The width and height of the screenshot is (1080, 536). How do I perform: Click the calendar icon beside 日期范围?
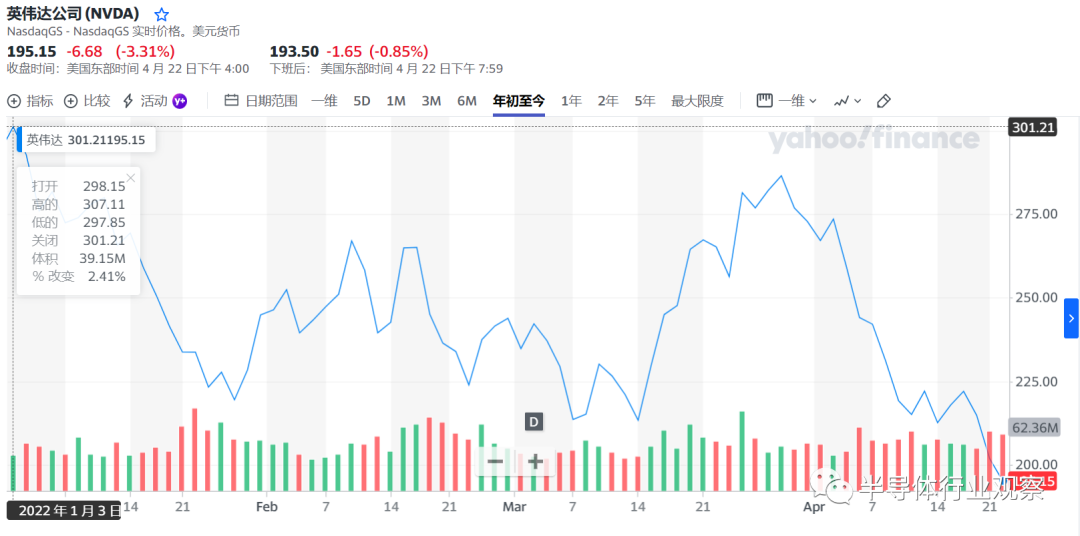[x=231, y=101]
